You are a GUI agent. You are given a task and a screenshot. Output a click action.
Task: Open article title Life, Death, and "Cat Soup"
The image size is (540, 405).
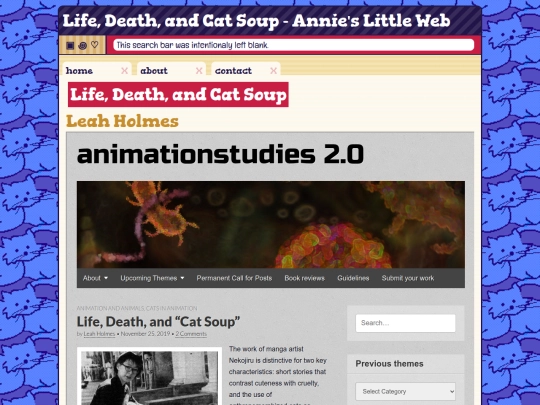tap(158, 322)
